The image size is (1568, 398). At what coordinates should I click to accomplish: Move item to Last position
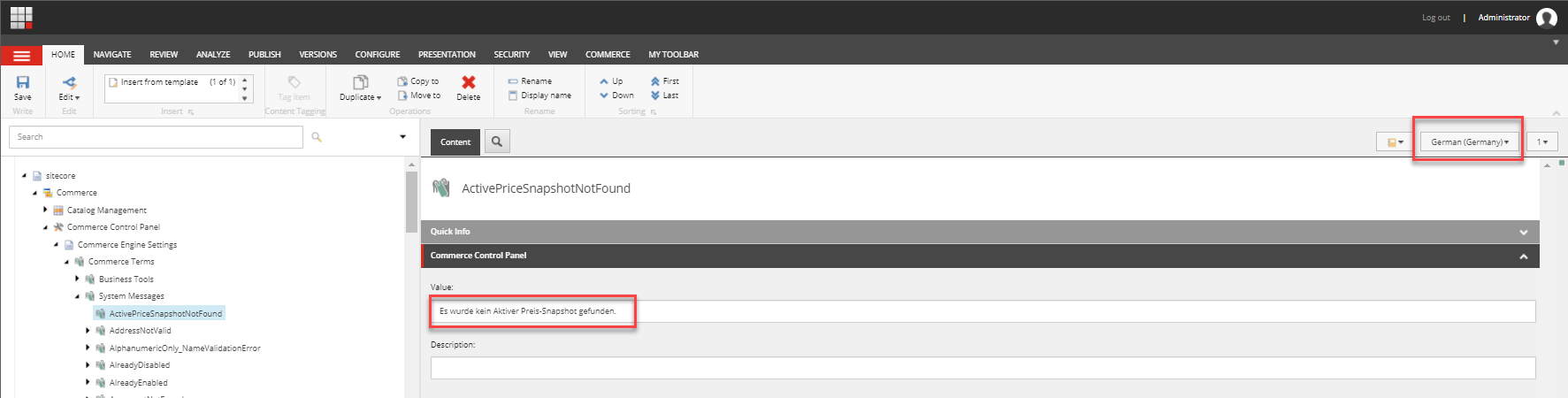pos(664,95)
